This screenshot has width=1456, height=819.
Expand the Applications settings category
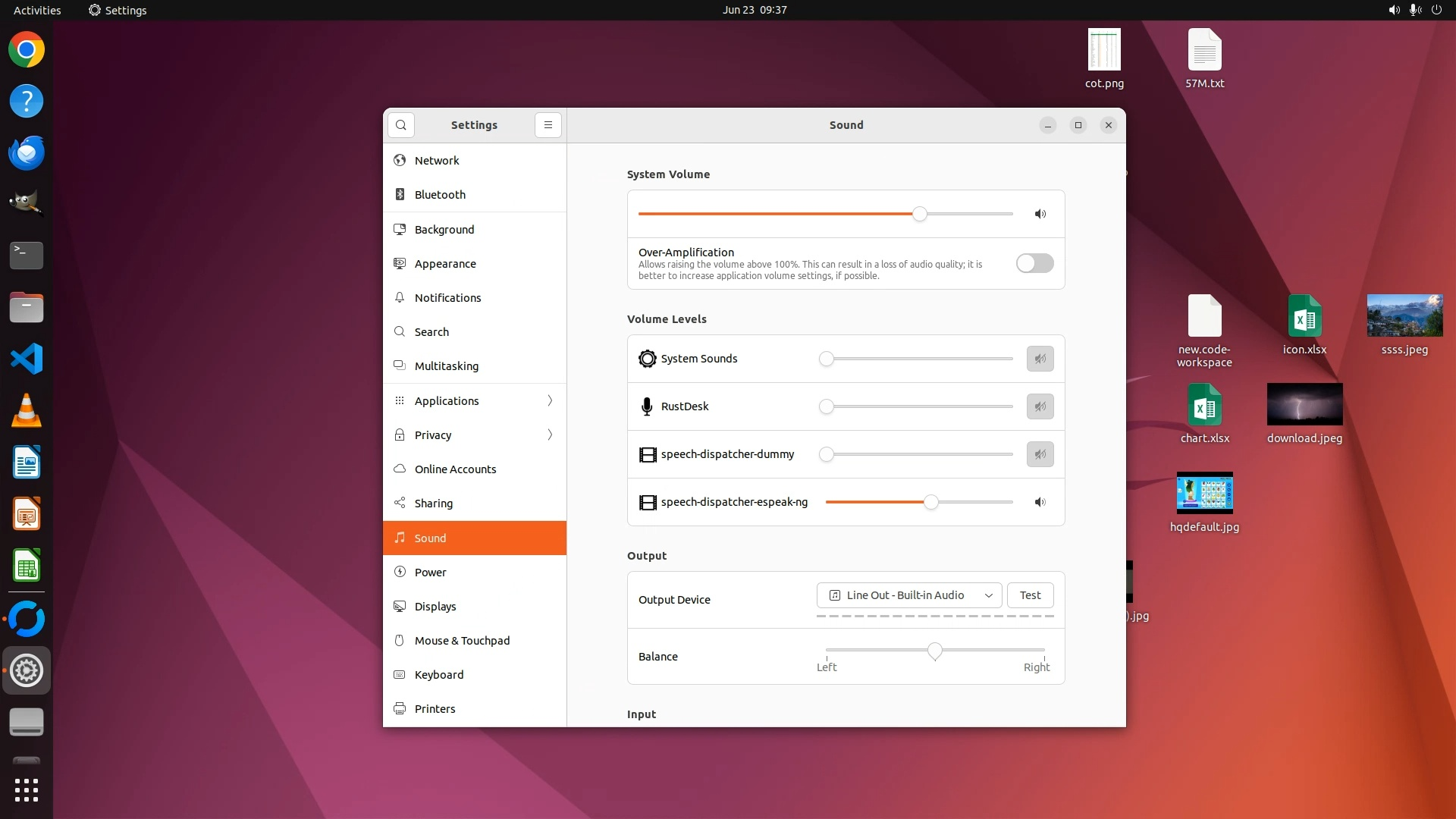pos(475,400)
